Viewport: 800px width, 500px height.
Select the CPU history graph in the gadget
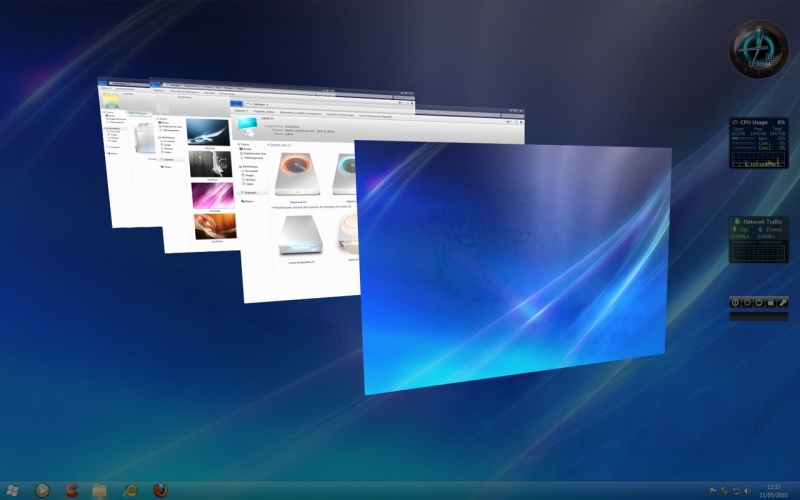coord(758,159)
